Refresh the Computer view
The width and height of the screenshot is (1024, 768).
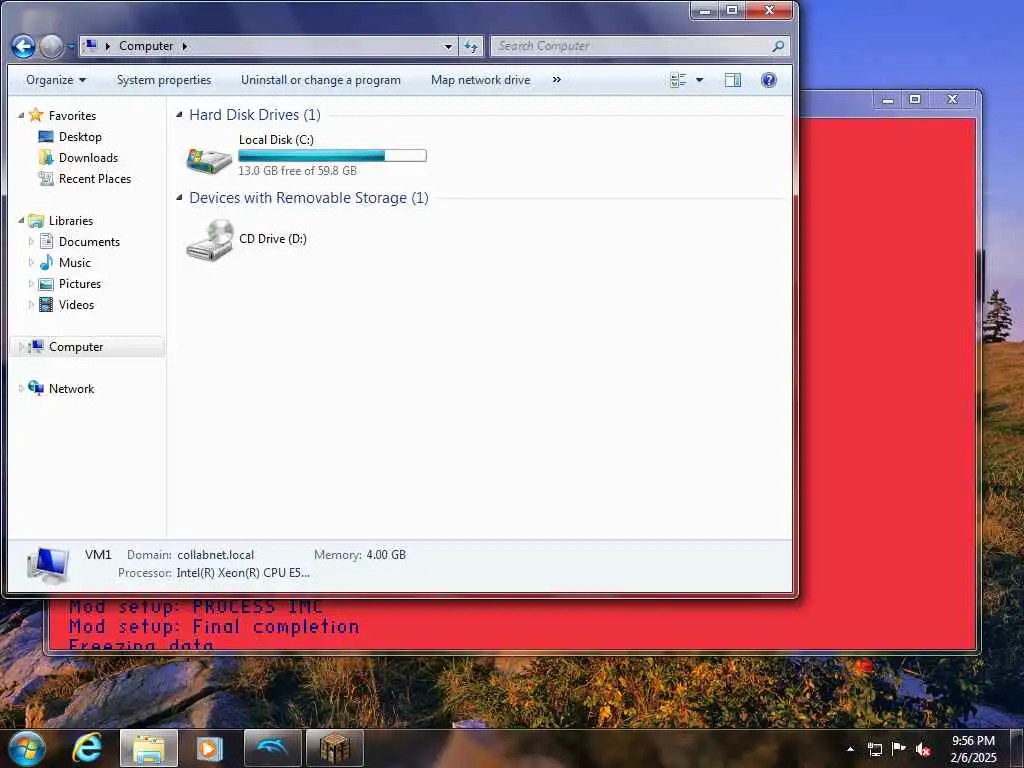click(x=471, y=46)
